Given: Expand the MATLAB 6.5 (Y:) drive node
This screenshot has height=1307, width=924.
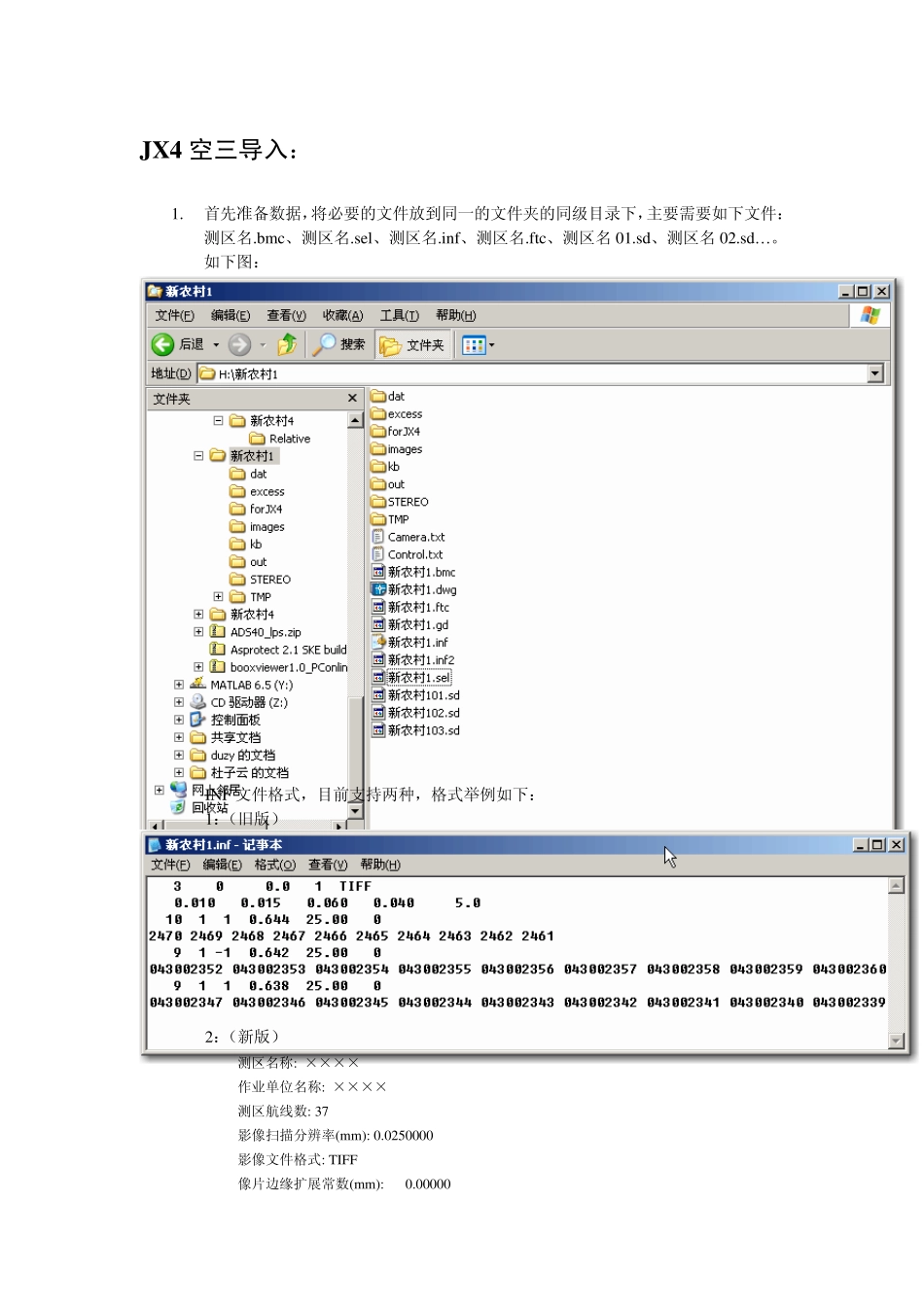Looking at the screenshot, I should click(x=179, y=685).
